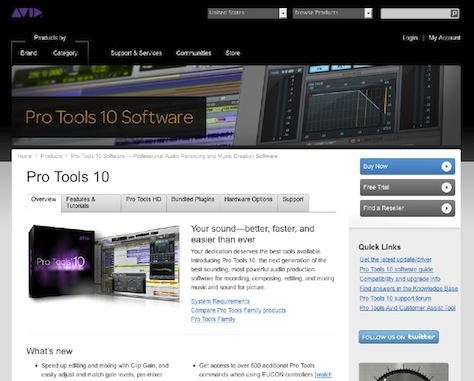
Task: Open the Login link
Action: pos(410,38)
